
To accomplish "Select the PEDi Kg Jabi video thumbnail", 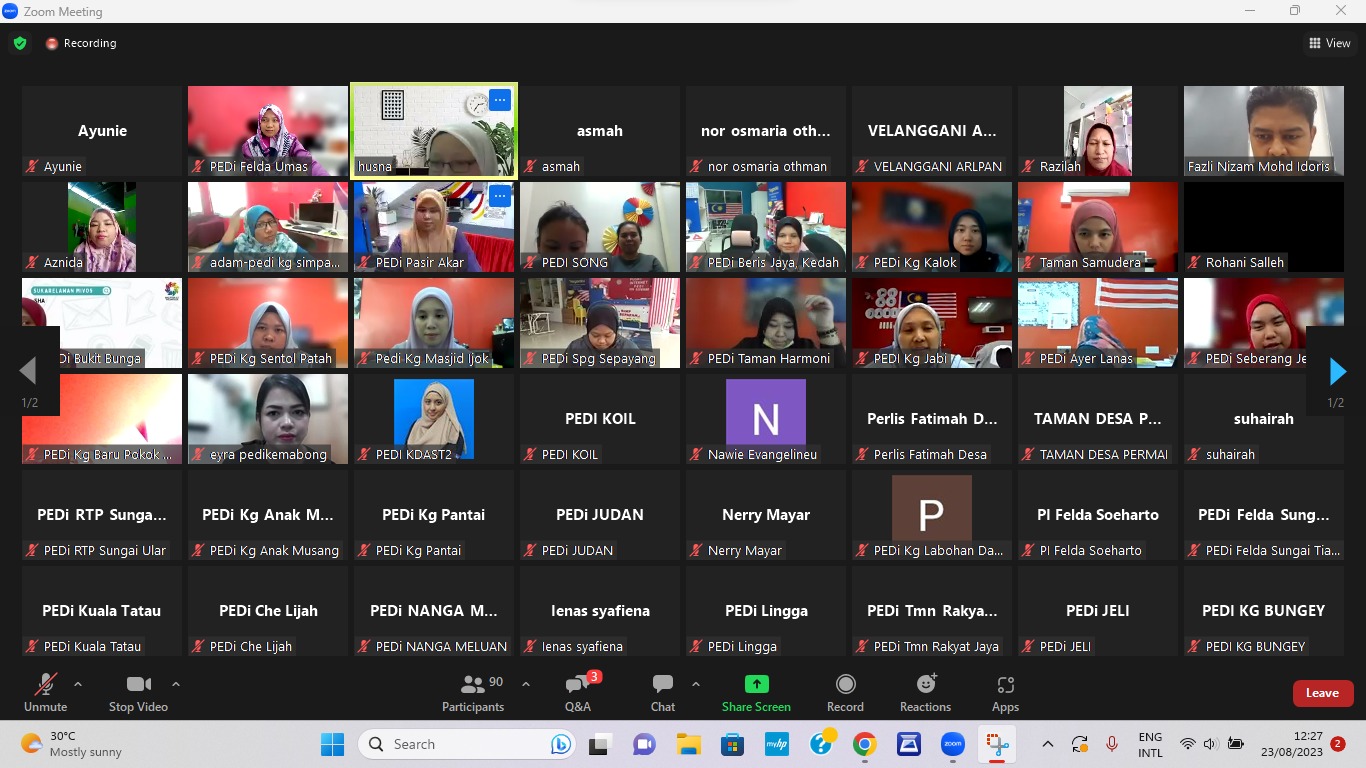I will point(931,323).
